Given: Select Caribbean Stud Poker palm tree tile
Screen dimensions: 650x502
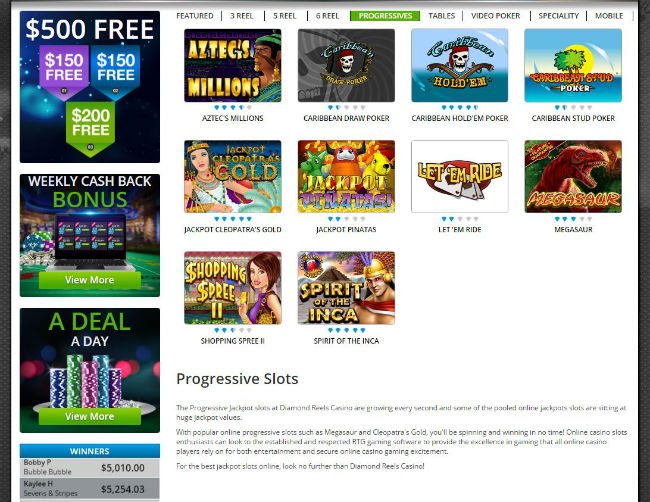Looking at the screenshot, I should (573, 65).
